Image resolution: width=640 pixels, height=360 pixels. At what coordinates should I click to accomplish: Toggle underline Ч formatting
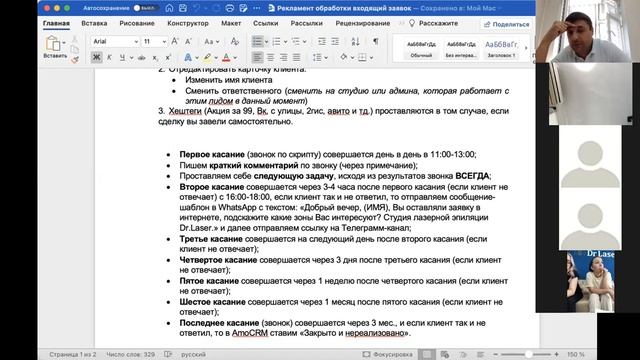(122, 58)
